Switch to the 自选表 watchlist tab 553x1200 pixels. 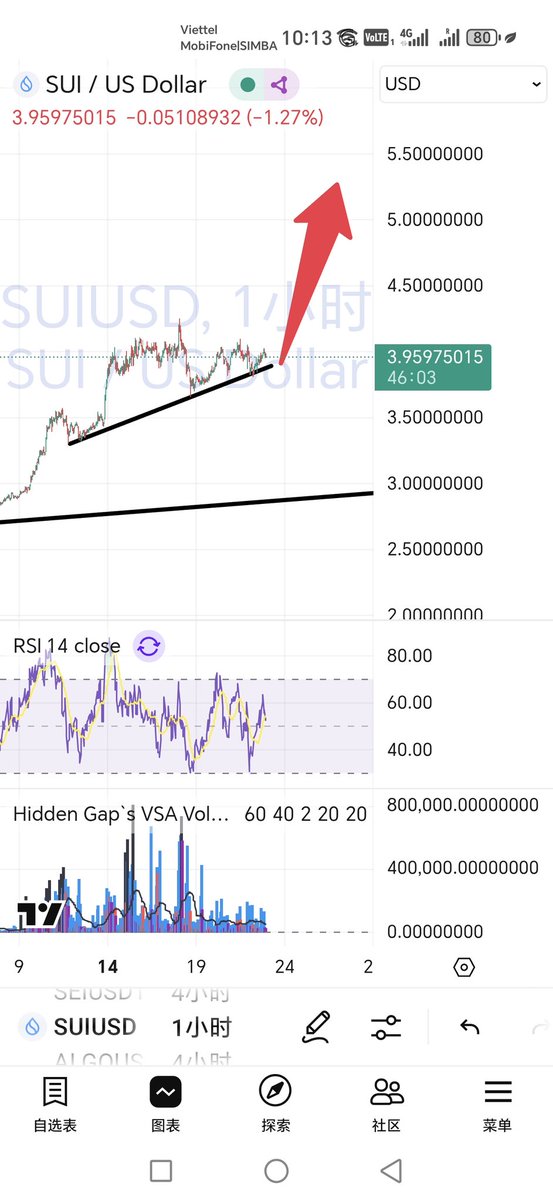click(55, 1105)
